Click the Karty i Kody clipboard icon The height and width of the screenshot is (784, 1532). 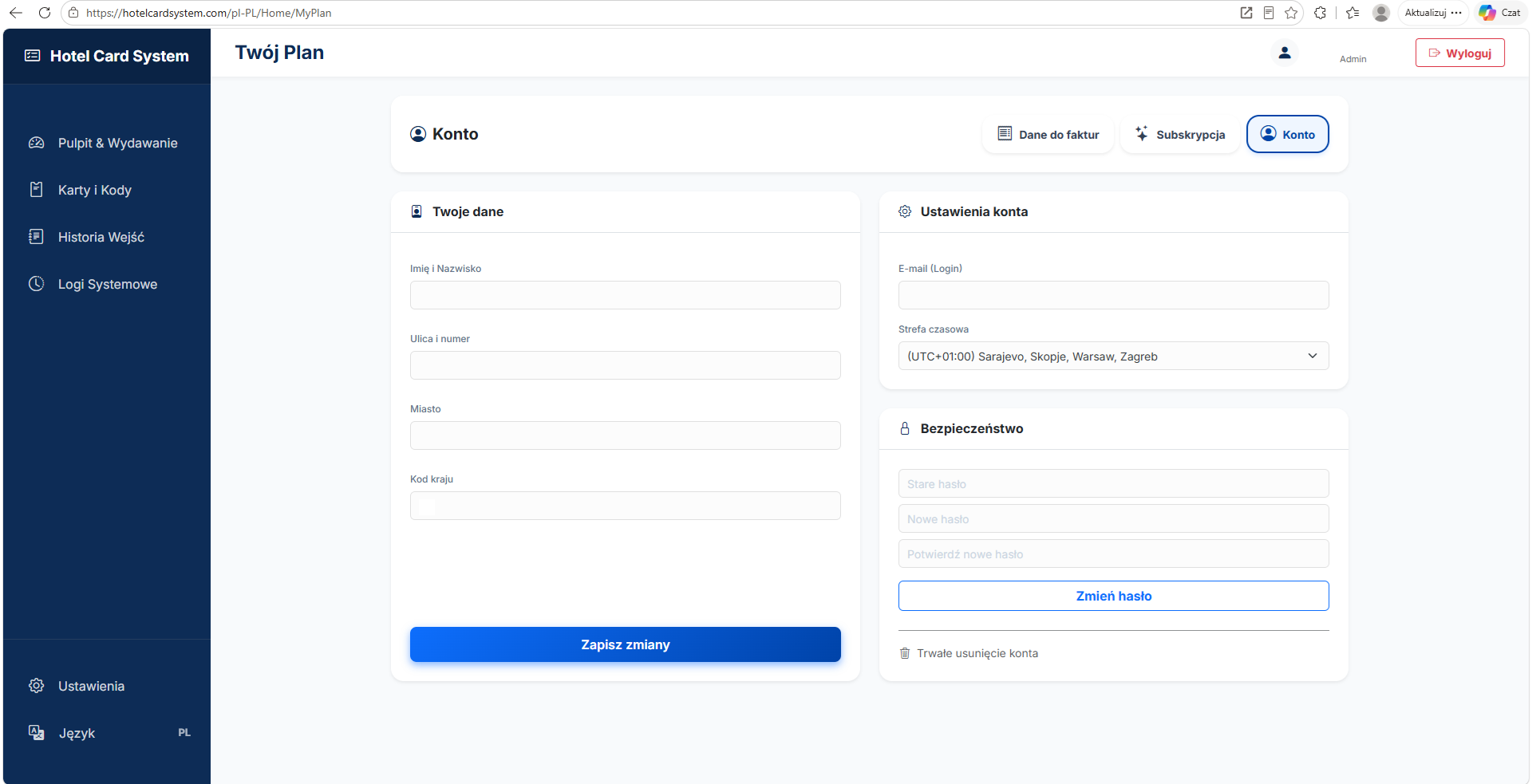(x=37, y=190)
